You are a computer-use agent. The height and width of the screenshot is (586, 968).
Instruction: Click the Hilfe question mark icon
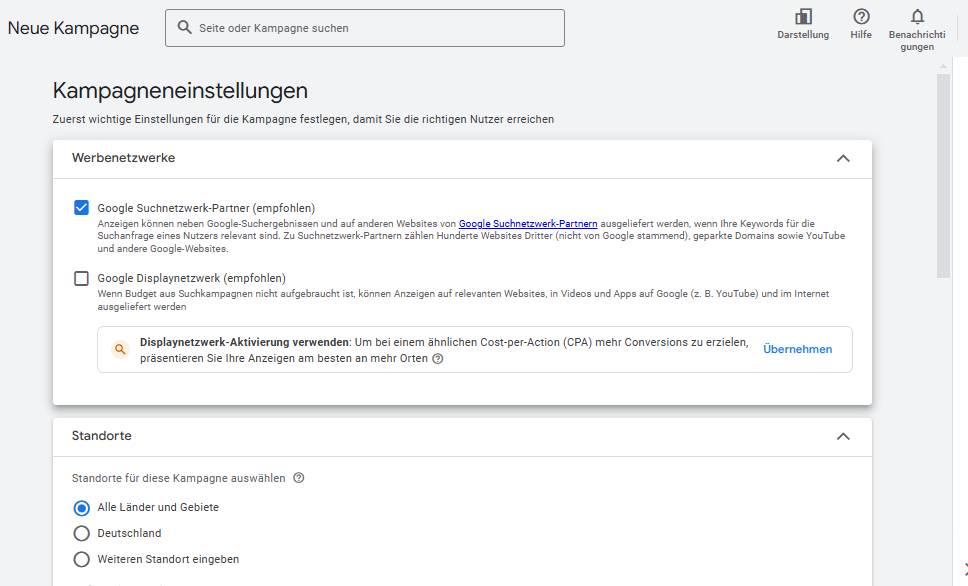tap(861, 17)
